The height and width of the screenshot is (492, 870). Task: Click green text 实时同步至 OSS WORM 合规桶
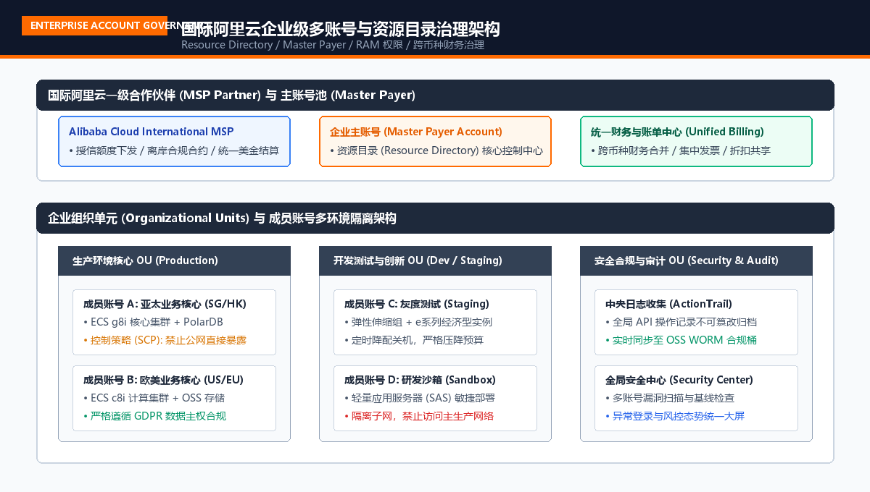pyautogui.click(x=681, y=340)
